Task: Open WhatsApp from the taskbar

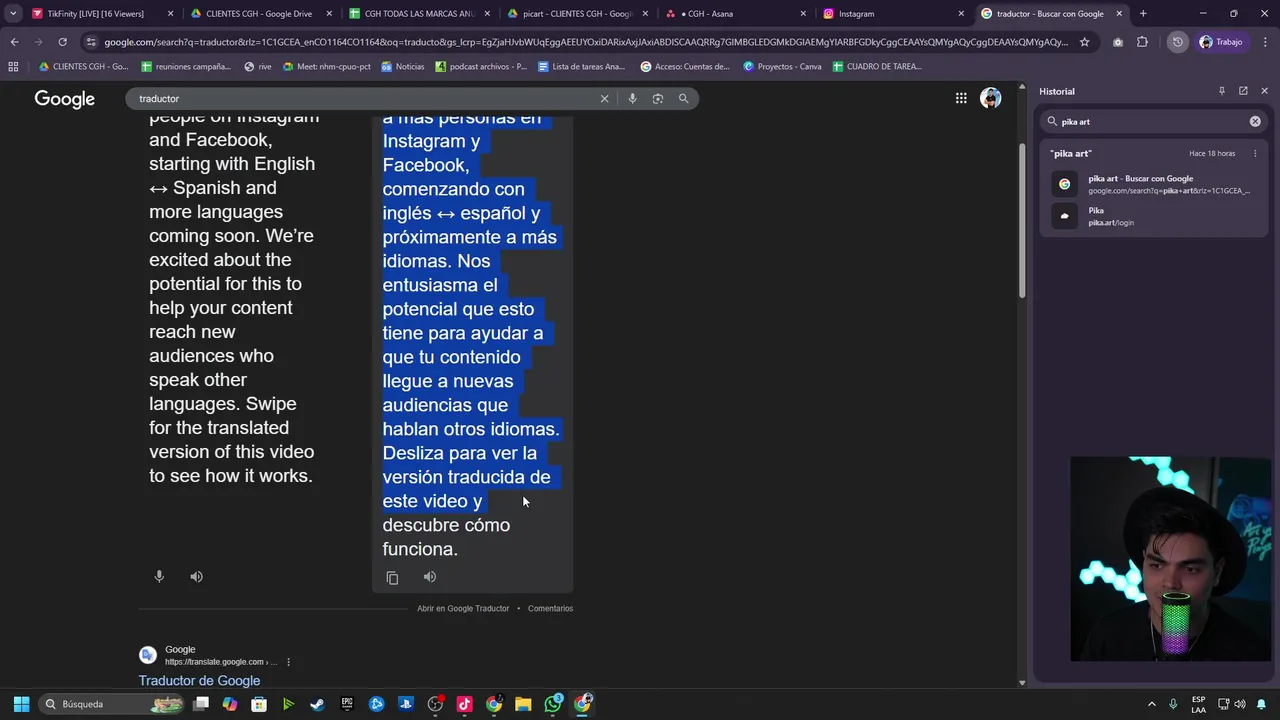Action: [553, 704]
